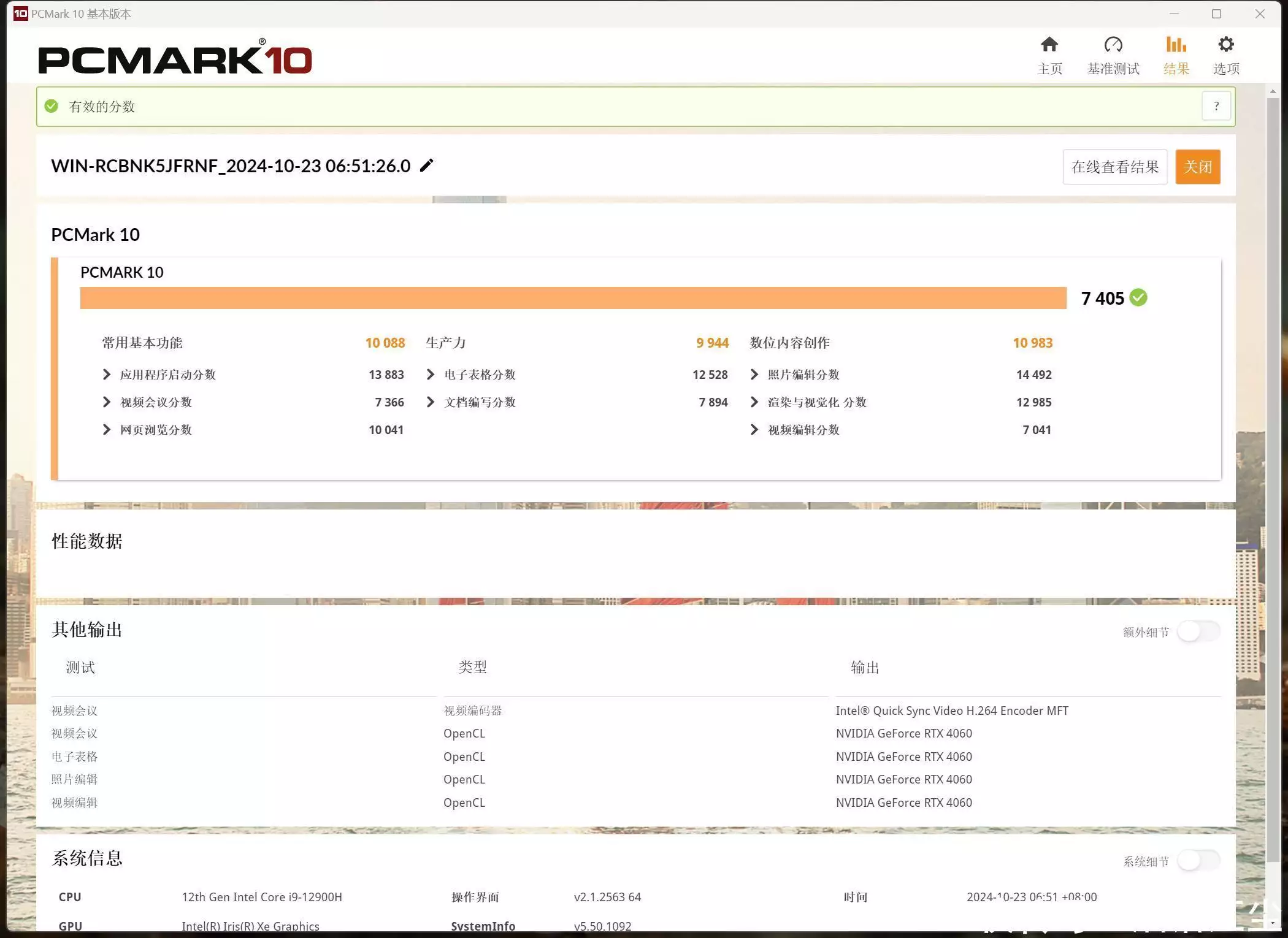1288x938 pixels.
Task: Open the 选项 options gear icon
Action: point(1226,45)
